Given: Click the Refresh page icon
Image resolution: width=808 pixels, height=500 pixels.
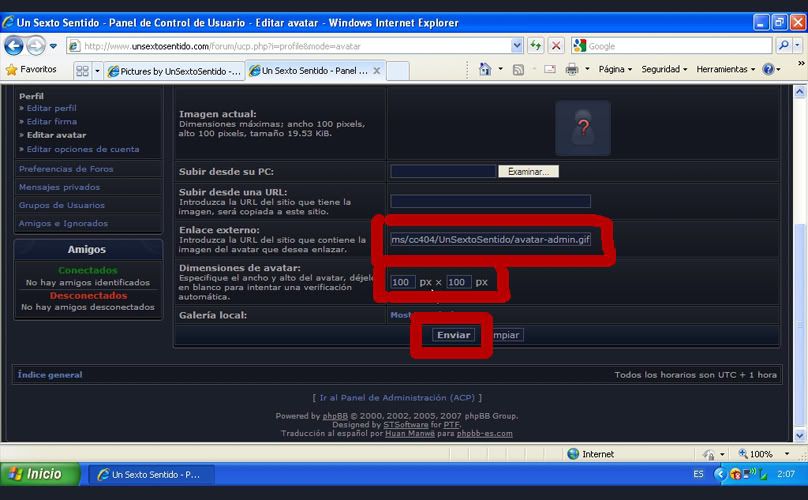Looking at the screenshot, I should point(536,46).
